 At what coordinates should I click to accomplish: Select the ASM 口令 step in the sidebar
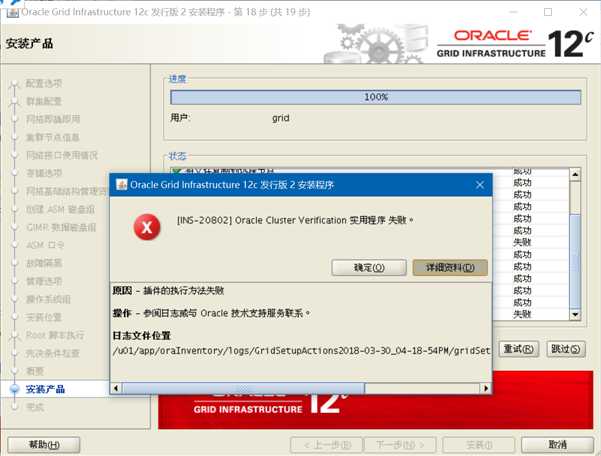(x=45, y=245)
